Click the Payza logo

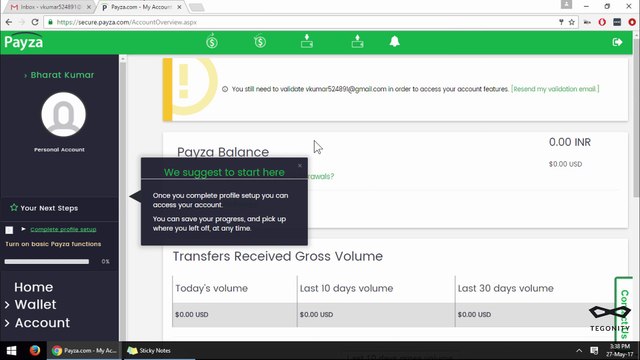(24, 42)
